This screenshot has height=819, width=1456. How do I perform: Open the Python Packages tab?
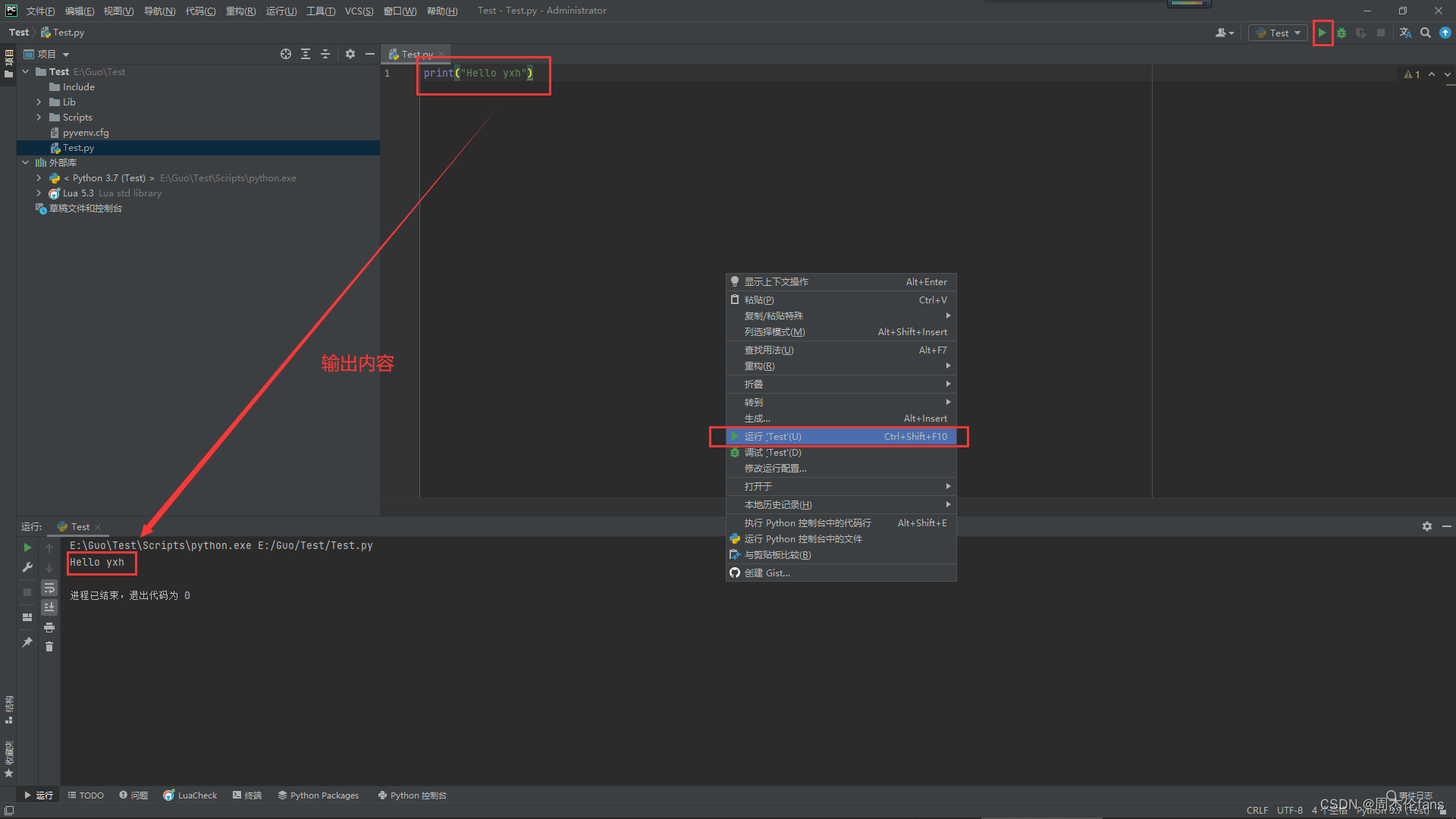[318, 795]
